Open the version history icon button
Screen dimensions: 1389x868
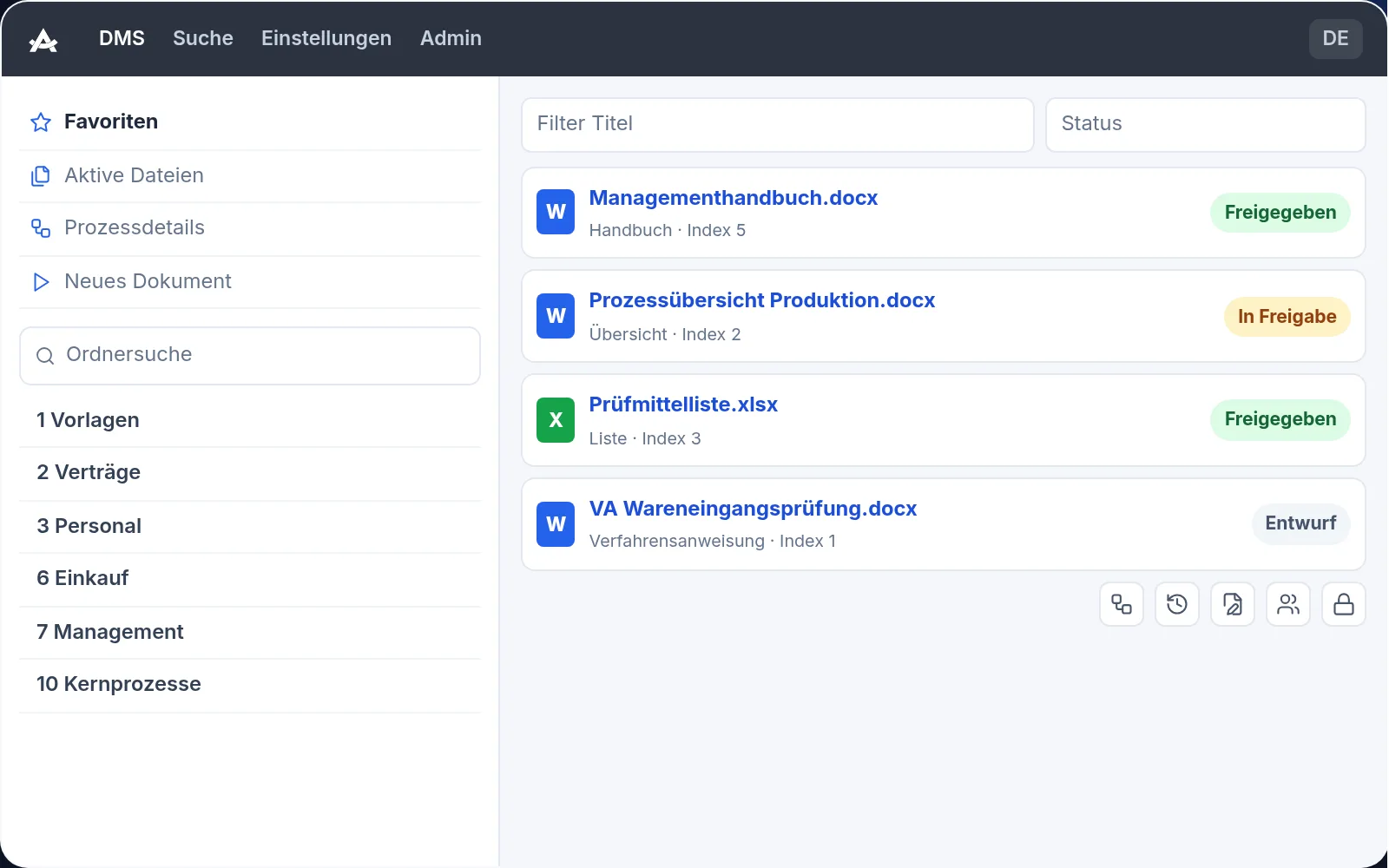click(x=1177, y=604)
